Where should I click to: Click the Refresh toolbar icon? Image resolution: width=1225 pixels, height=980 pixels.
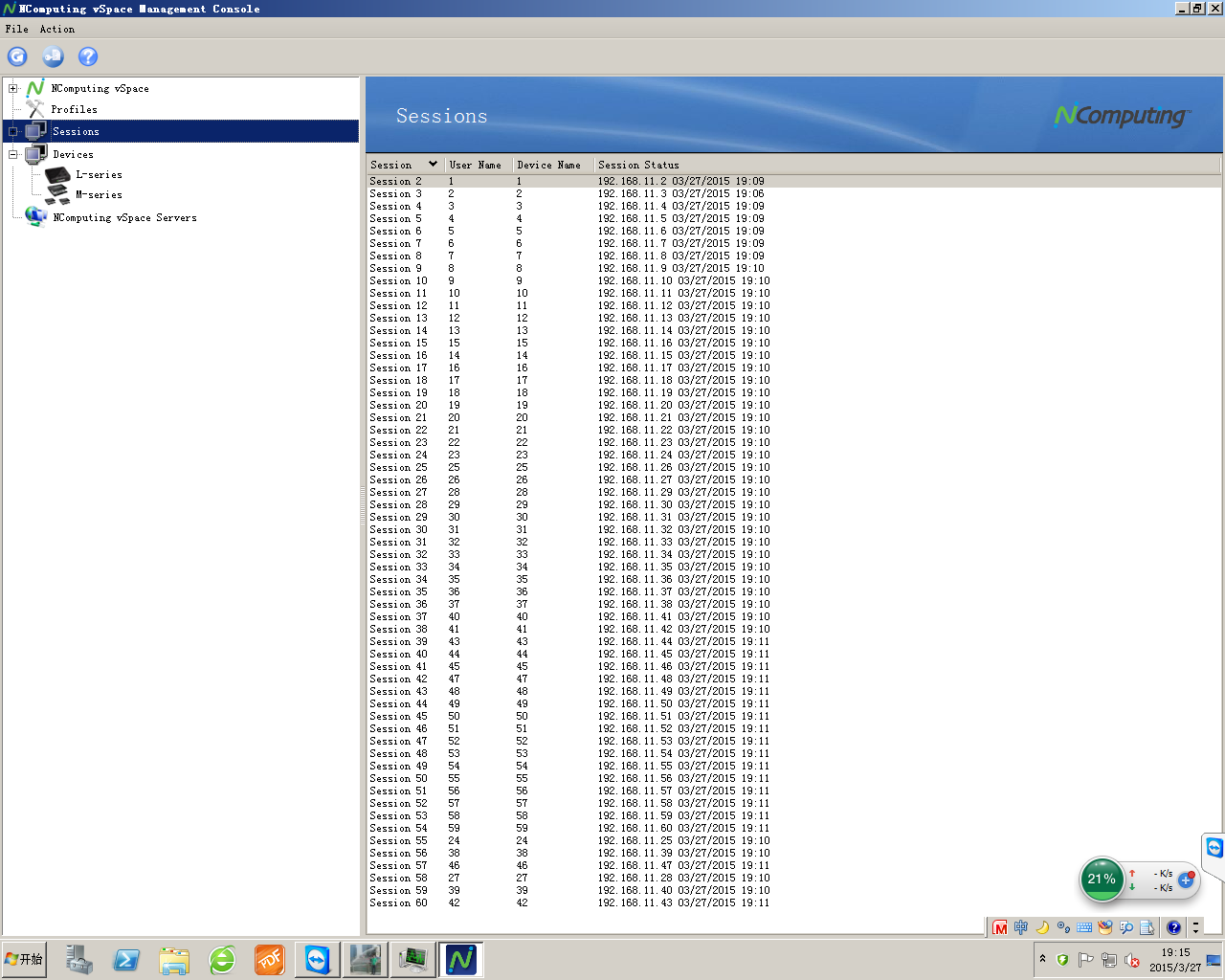(17, 56)
